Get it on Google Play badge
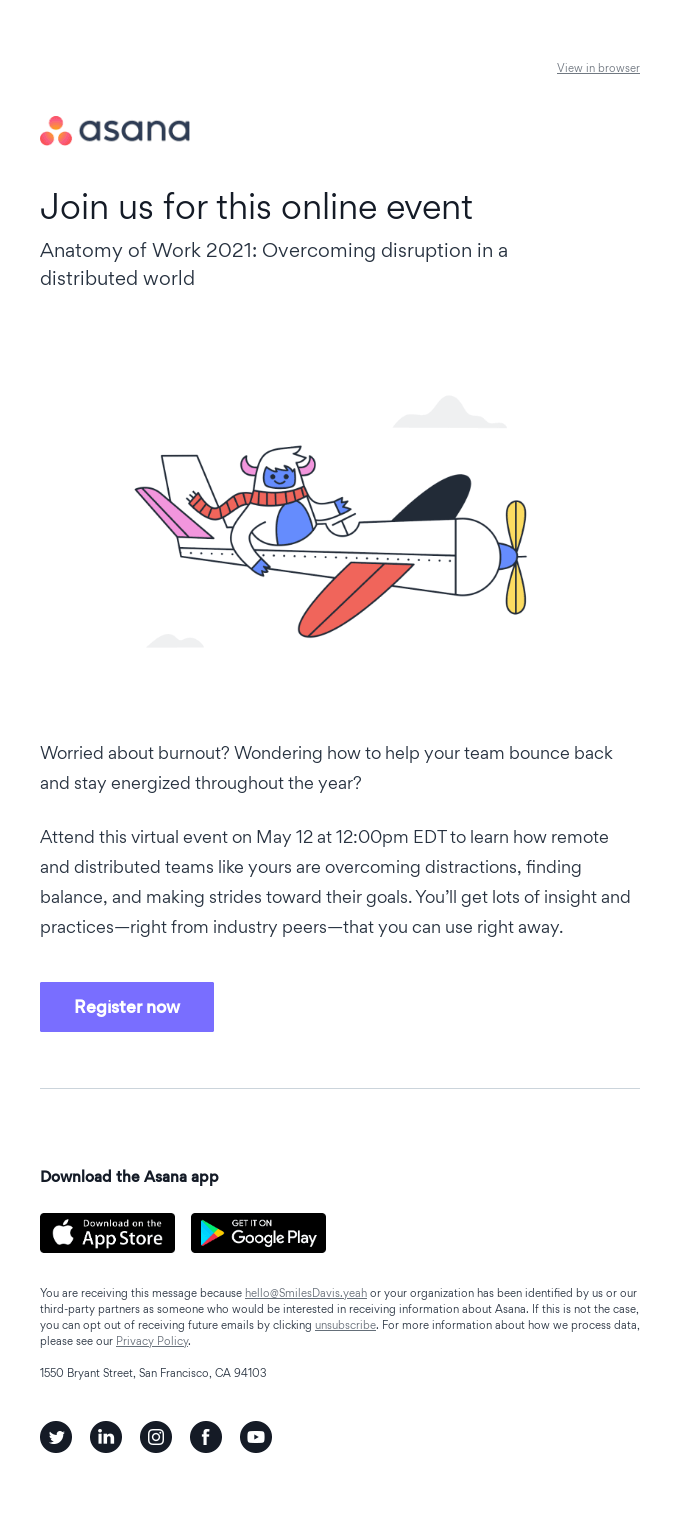 (x=258, y=1233)
